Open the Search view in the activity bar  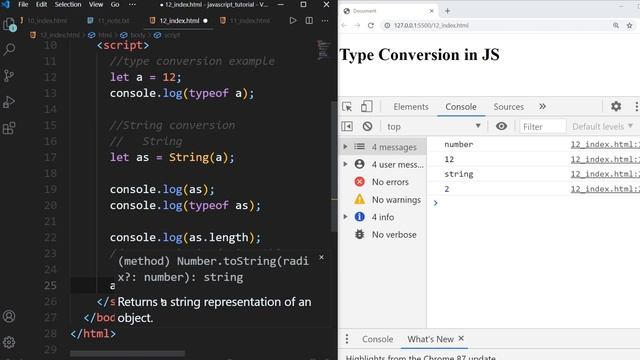[9, 49]
